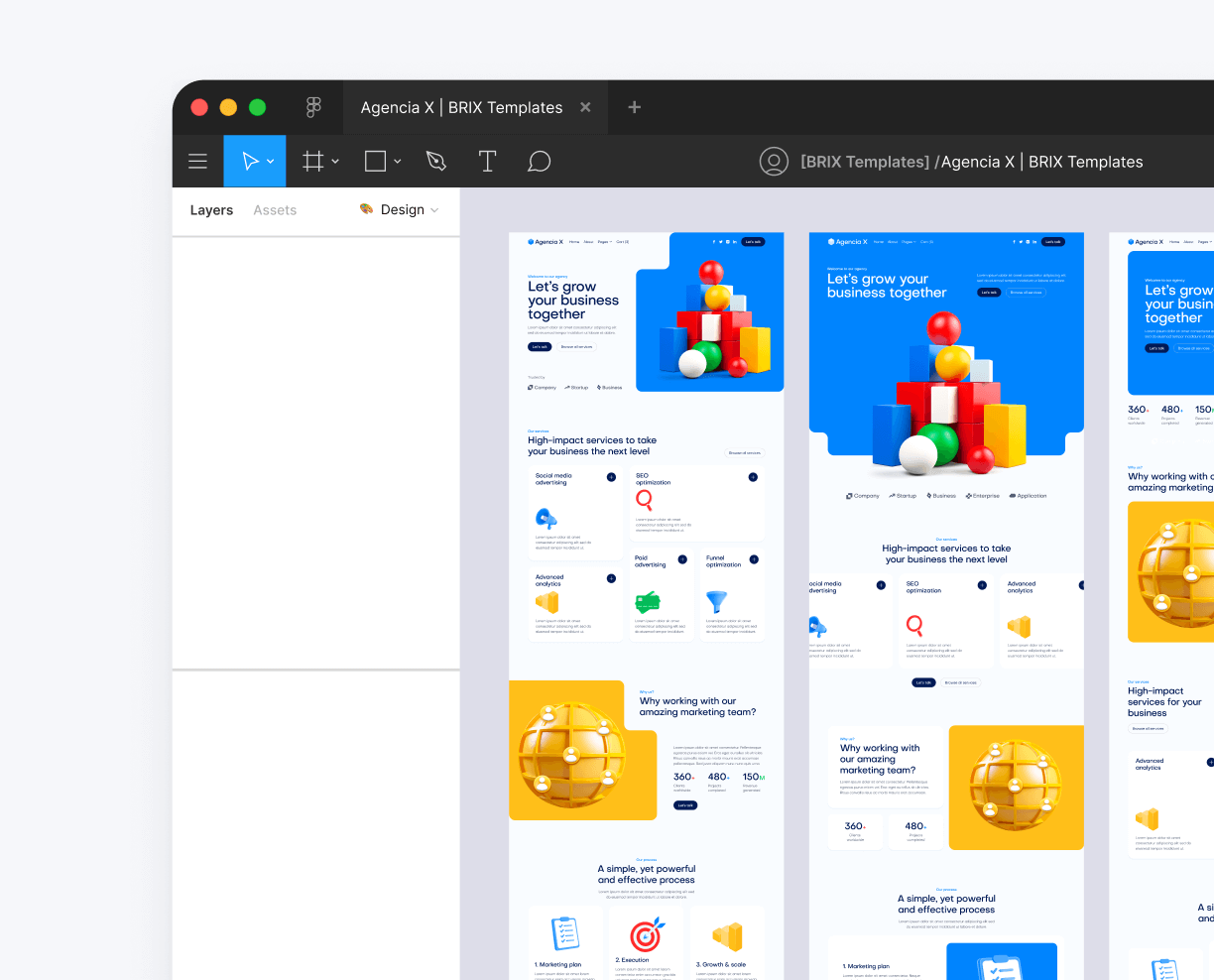Click the plus button to open a new tab

pos(634,107)
